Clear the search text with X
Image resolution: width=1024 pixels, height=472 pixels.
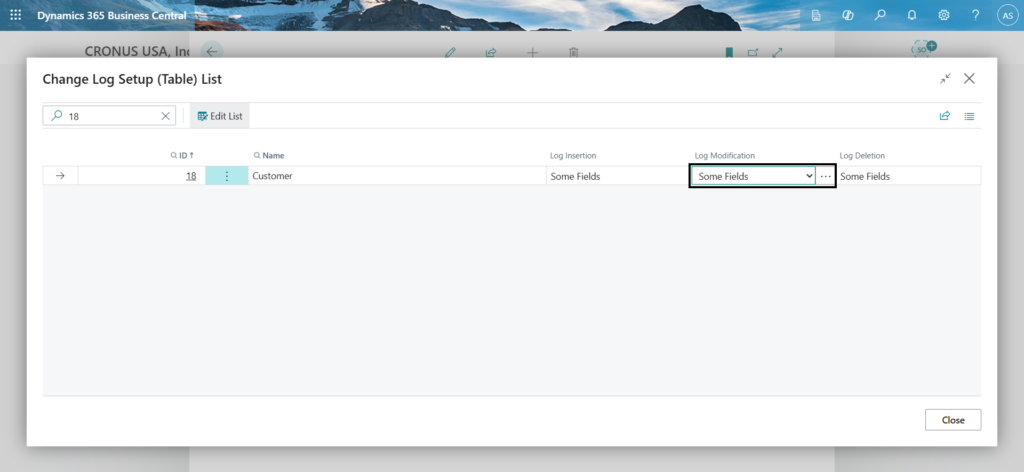pos(165,116)
